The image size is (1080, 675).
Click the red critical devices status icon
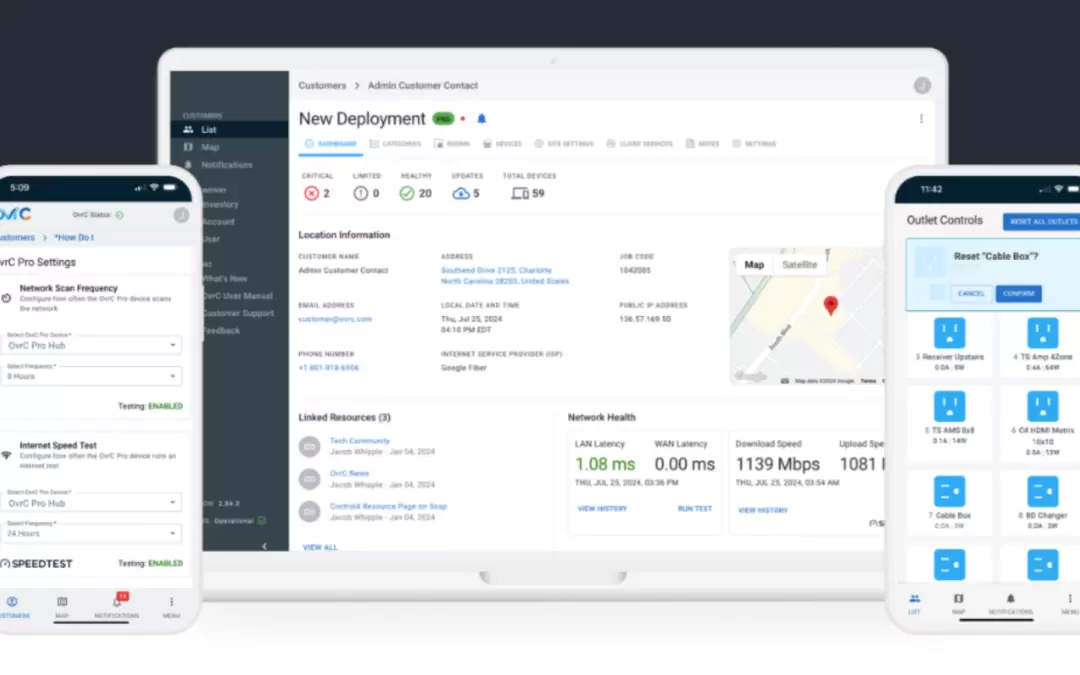(x=310, y=193)
